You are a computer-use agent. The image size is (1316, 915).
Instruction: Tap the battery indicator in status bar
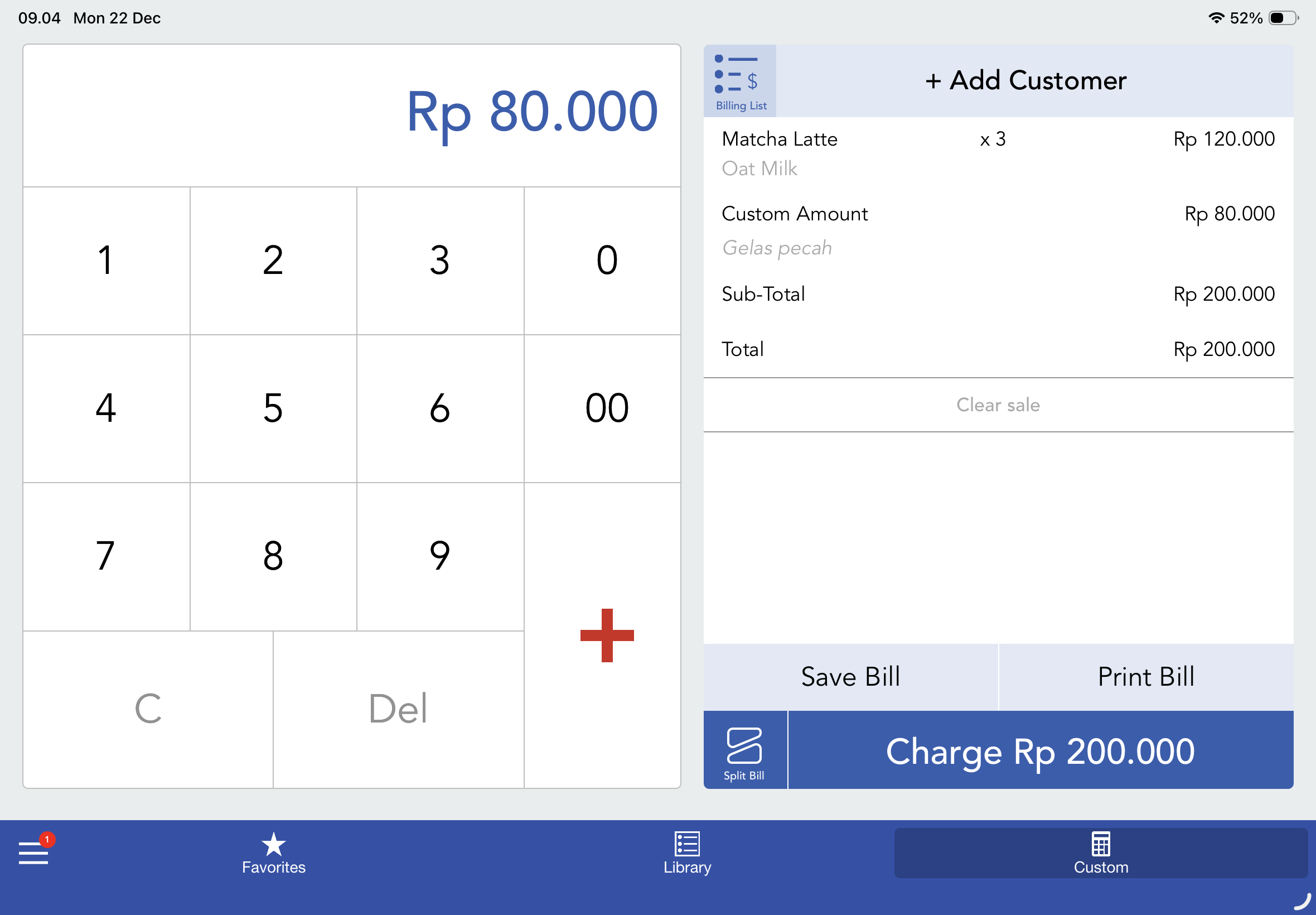(x=1283, y=18)
